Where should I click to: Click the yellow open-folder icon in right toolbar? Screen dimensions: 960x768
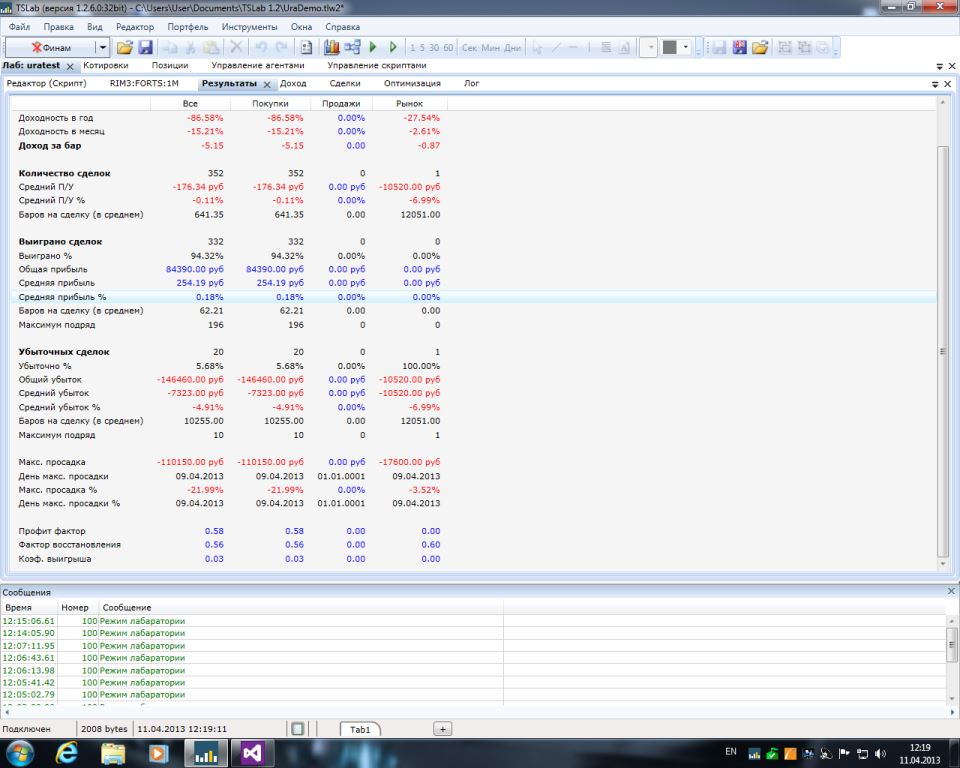[760, 47]
